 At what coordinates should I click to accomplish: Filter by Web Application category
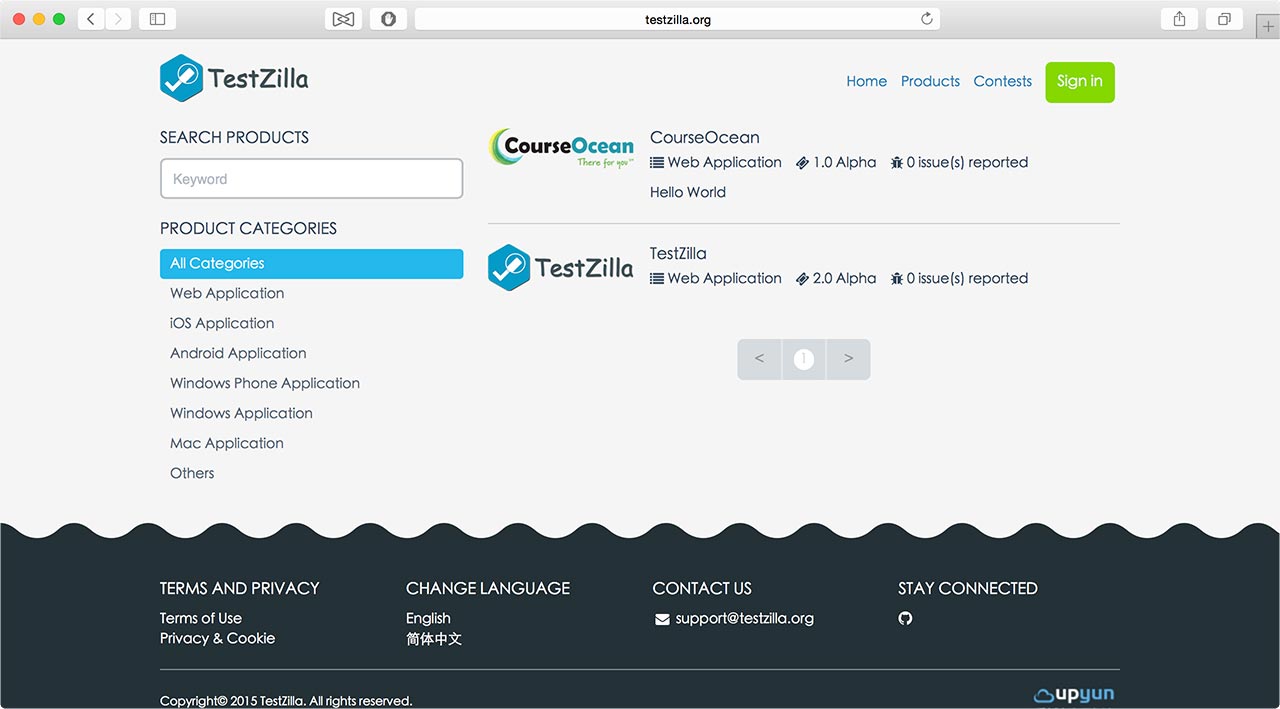(x=227, y=293)
